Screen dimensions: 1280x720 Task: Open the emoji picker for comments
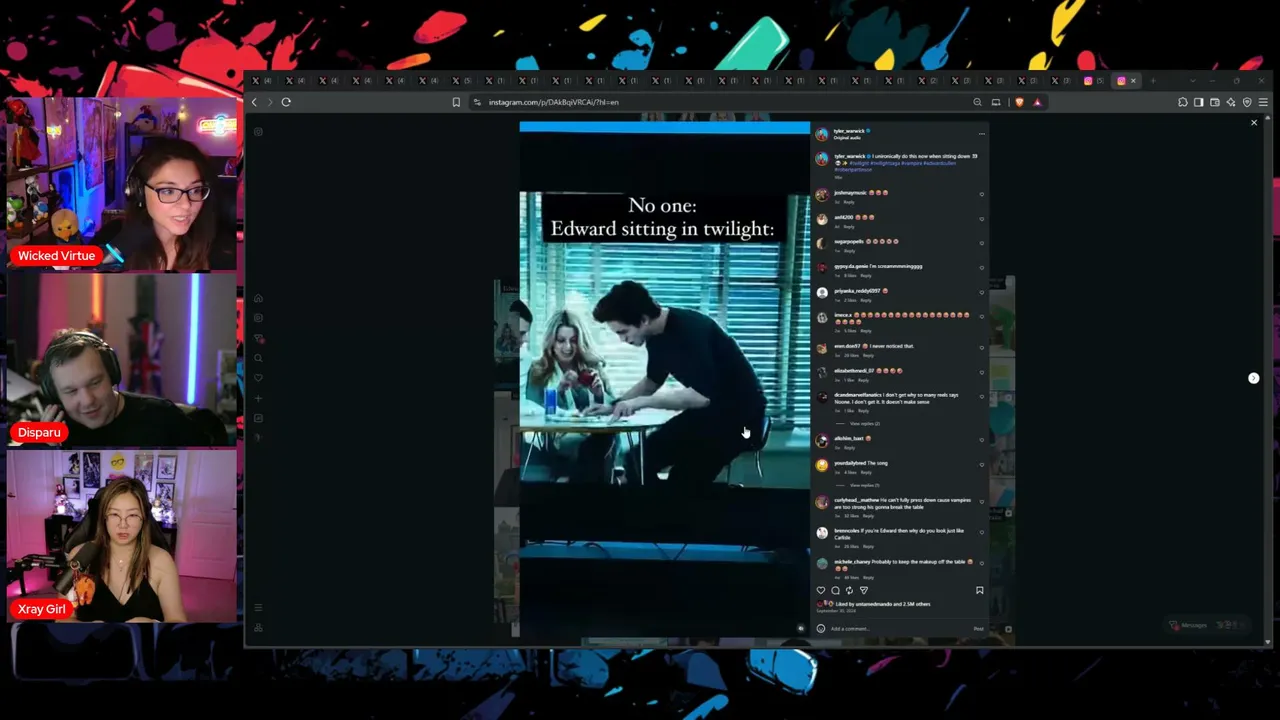coord(821,629)
